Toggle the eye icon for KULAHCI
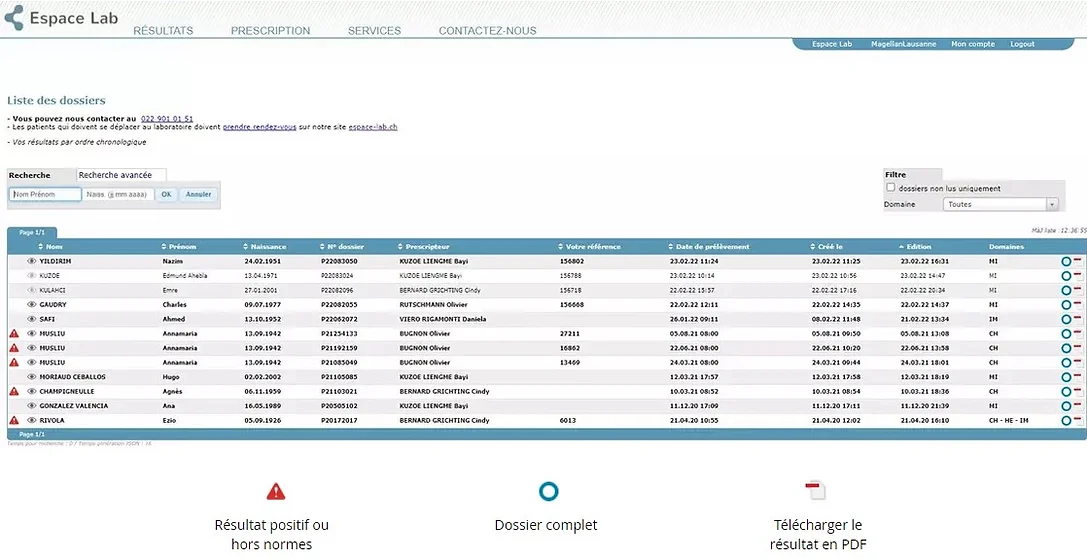Screen dimensions: 1087x559 [31, 291]
